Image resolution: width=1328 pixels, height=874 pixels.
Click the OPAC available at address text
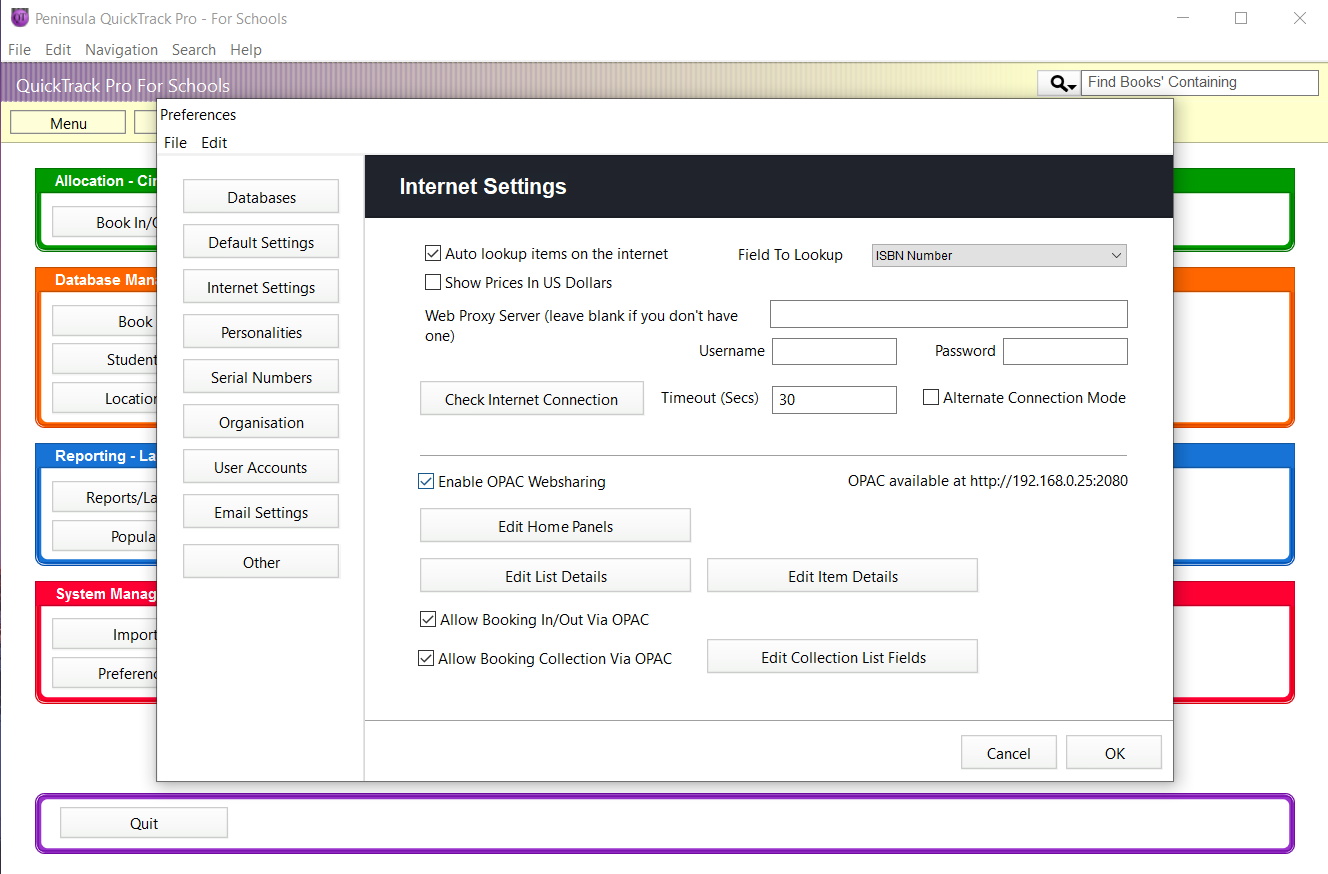tap(988, 481)
